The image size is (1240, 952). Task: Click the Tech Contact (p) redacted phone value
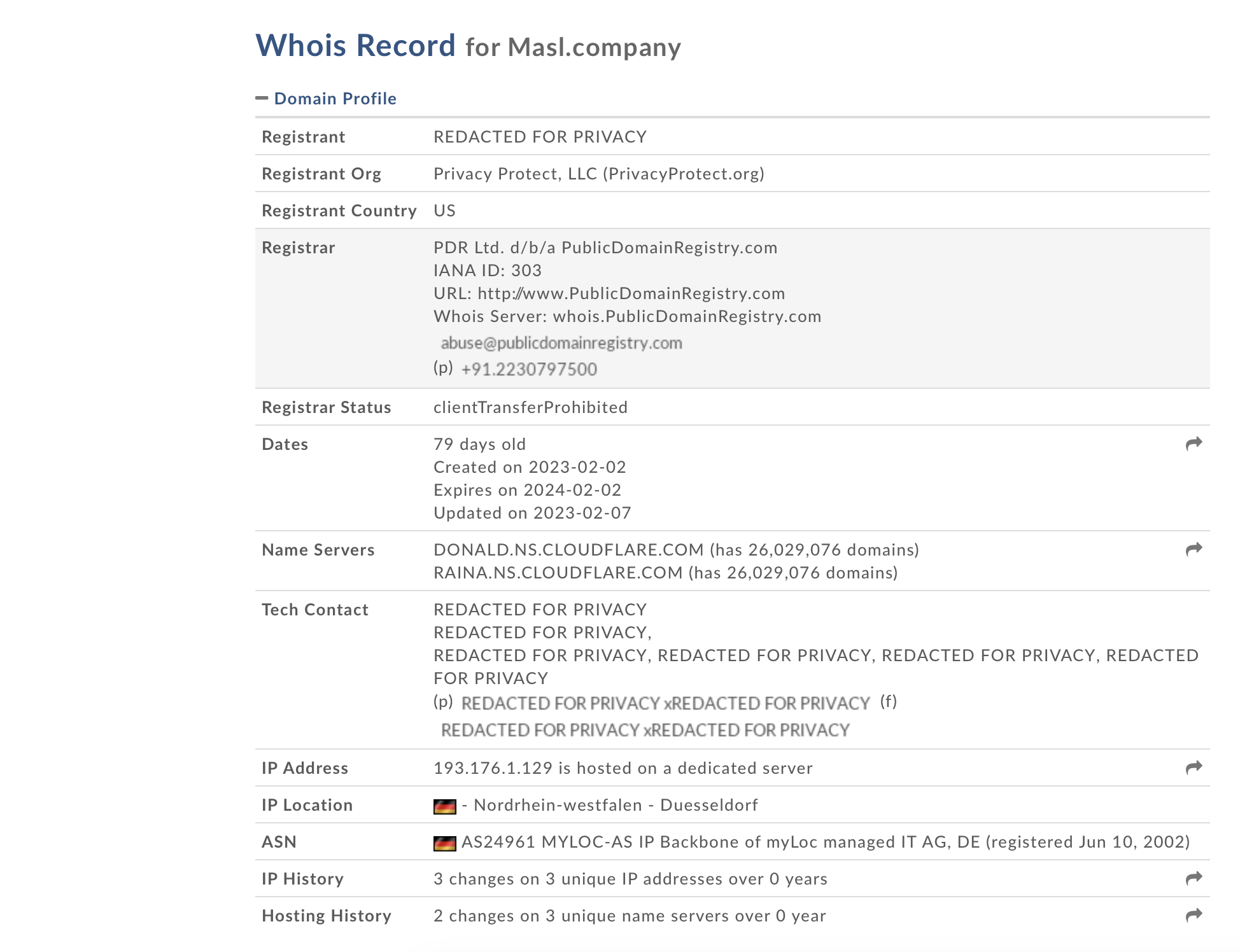(x=665, y=703)
